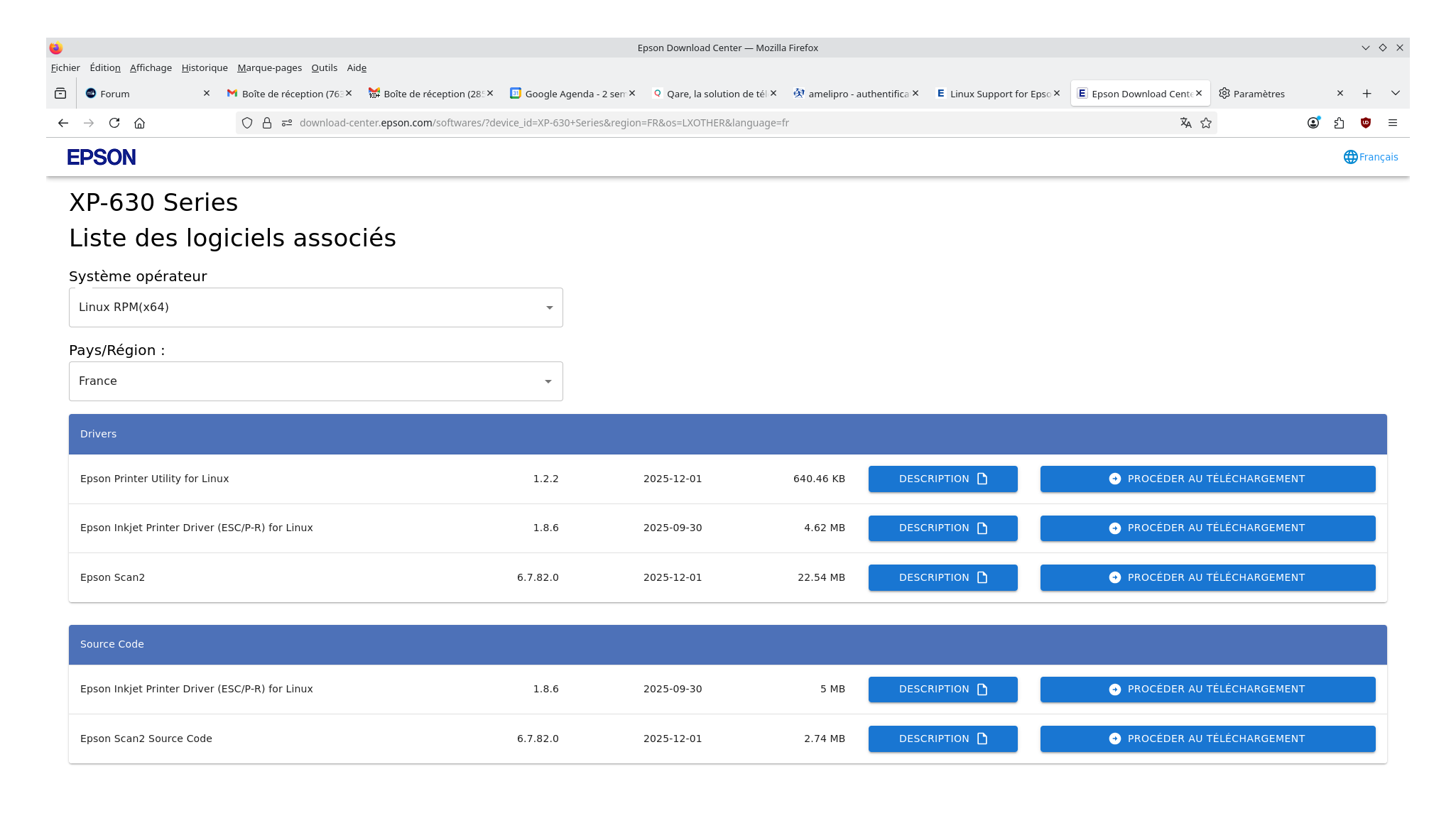1456x828 pixels.
Task: Click the Firefox reload page icon
Action: pos(114,123)
